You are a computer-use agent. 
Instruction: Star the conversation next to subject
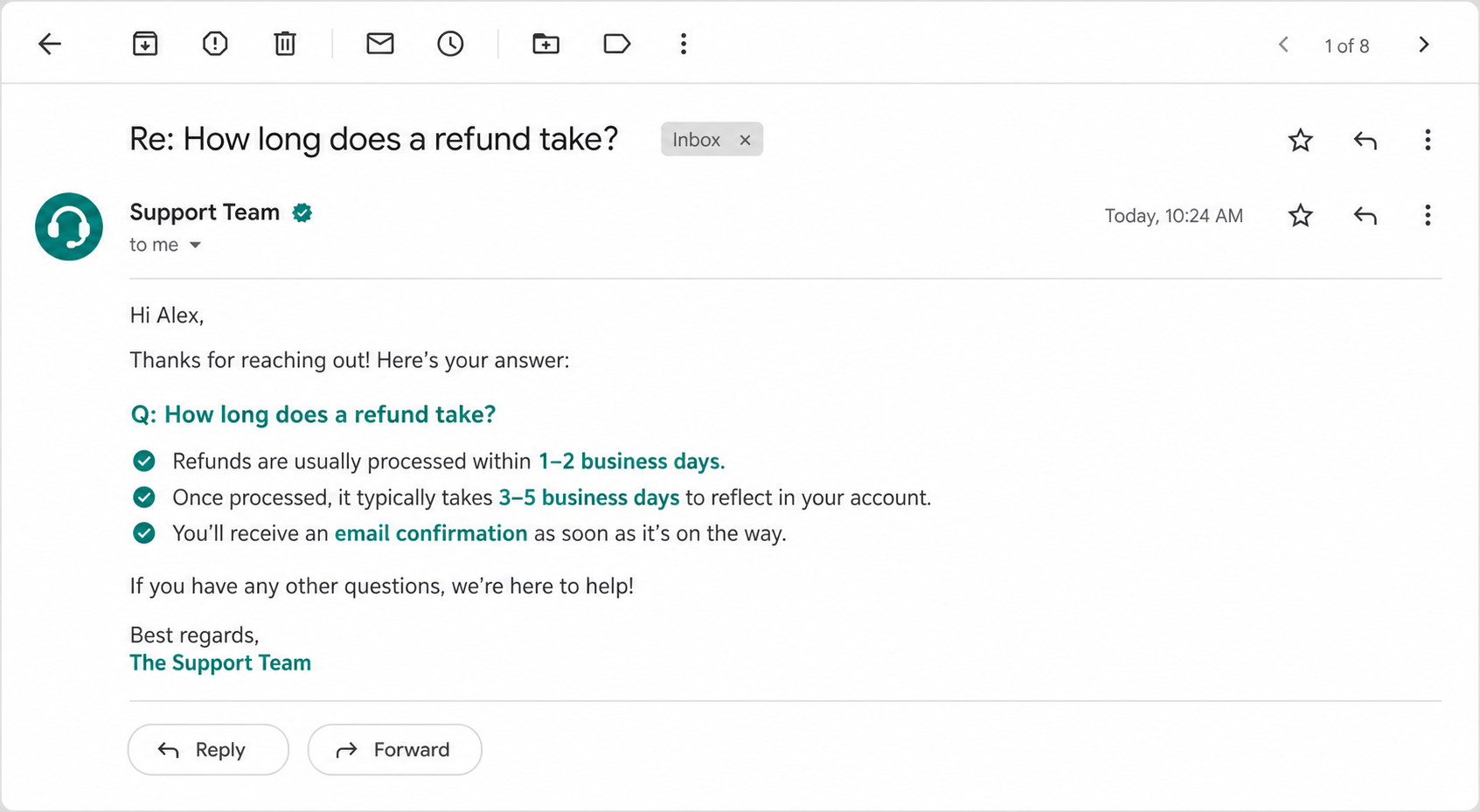tap(1301, 140)
